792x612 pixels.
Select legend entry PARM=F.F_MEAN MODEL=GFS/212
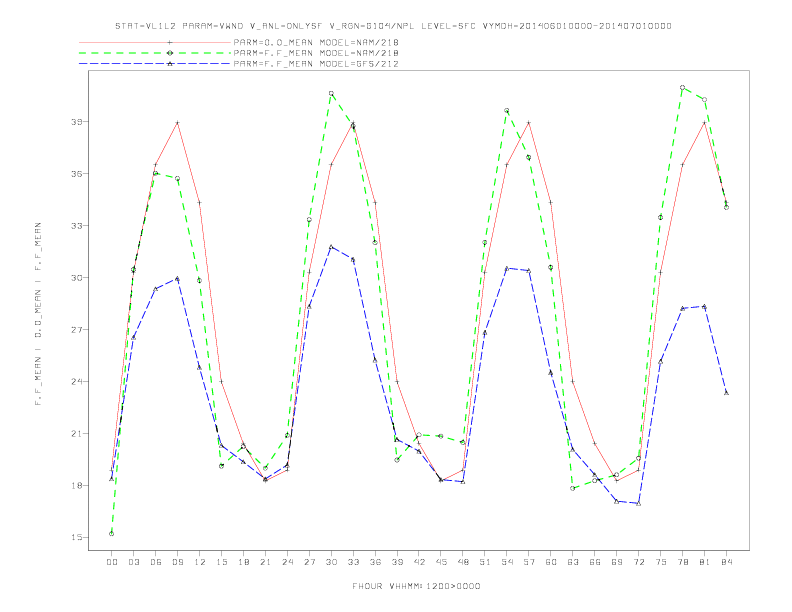(x=316, y=64)
